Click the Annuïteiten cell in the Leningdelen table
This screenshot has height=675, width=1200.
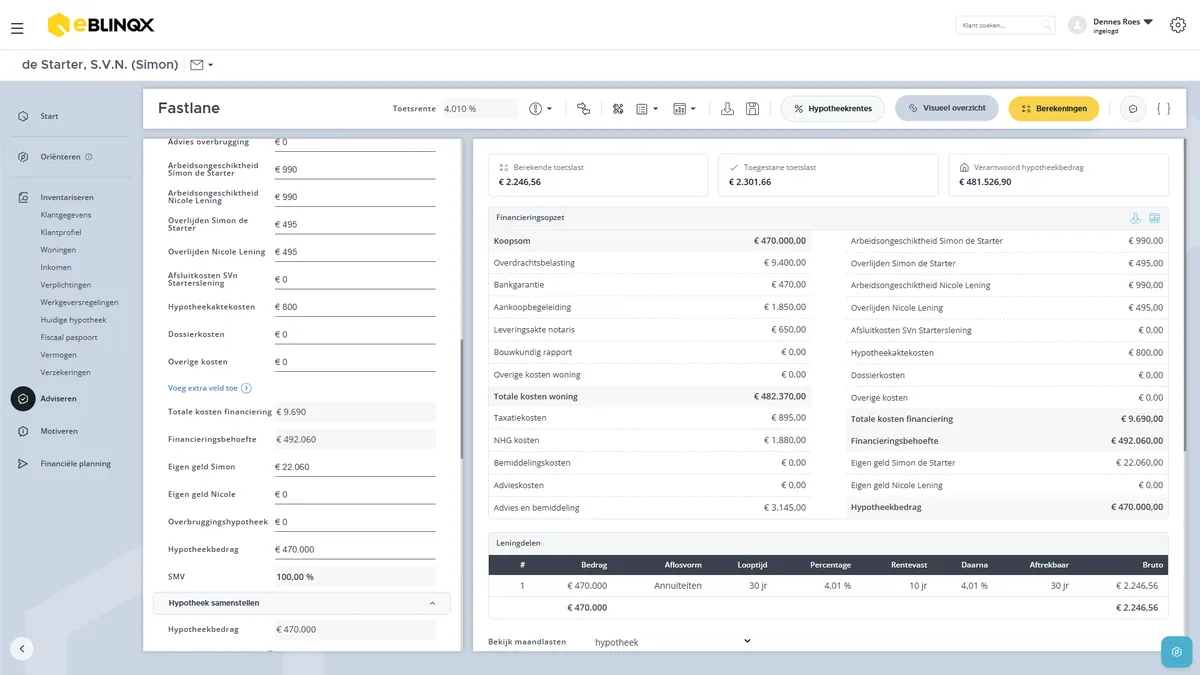[678, 586]
